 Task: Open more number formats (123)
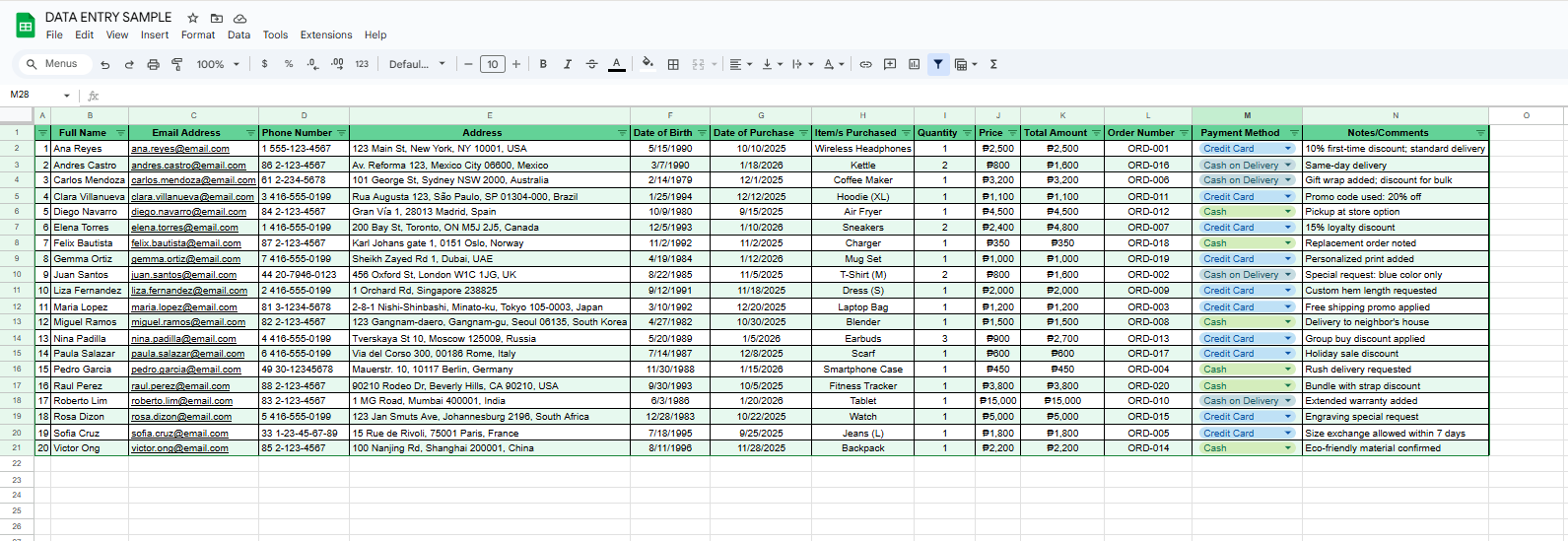point(362,64)
